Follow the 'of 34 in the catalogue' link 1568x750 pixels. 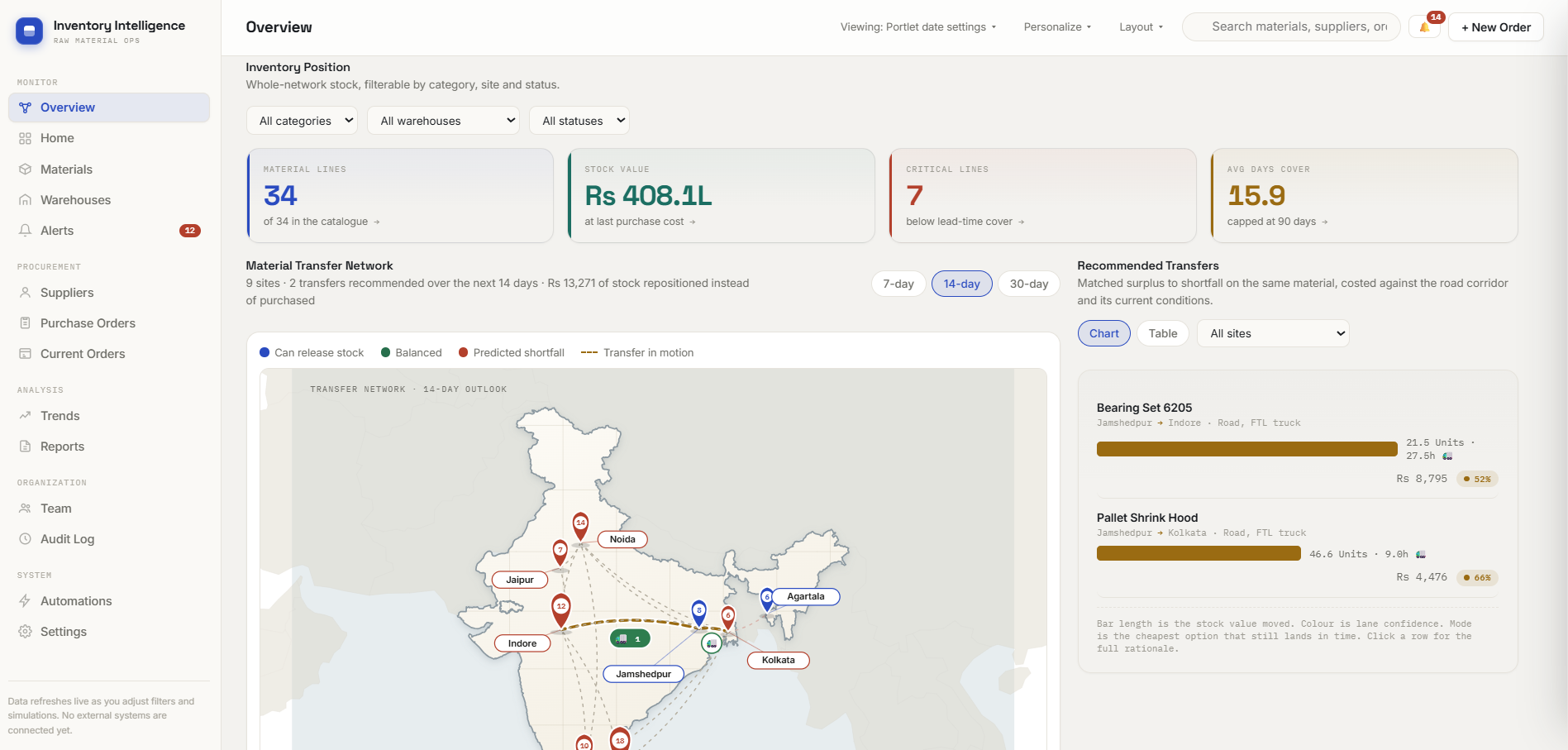322,222
